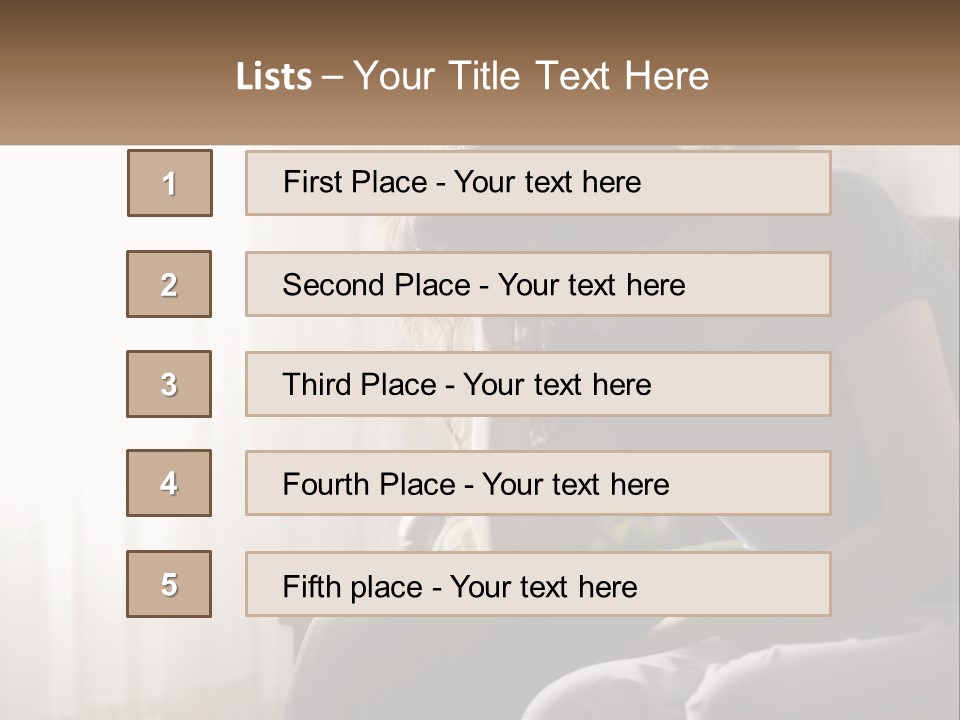Click "Your text here" in the First Place bar
The height and width of the screenshot is (720, 960).
(547, 182)
